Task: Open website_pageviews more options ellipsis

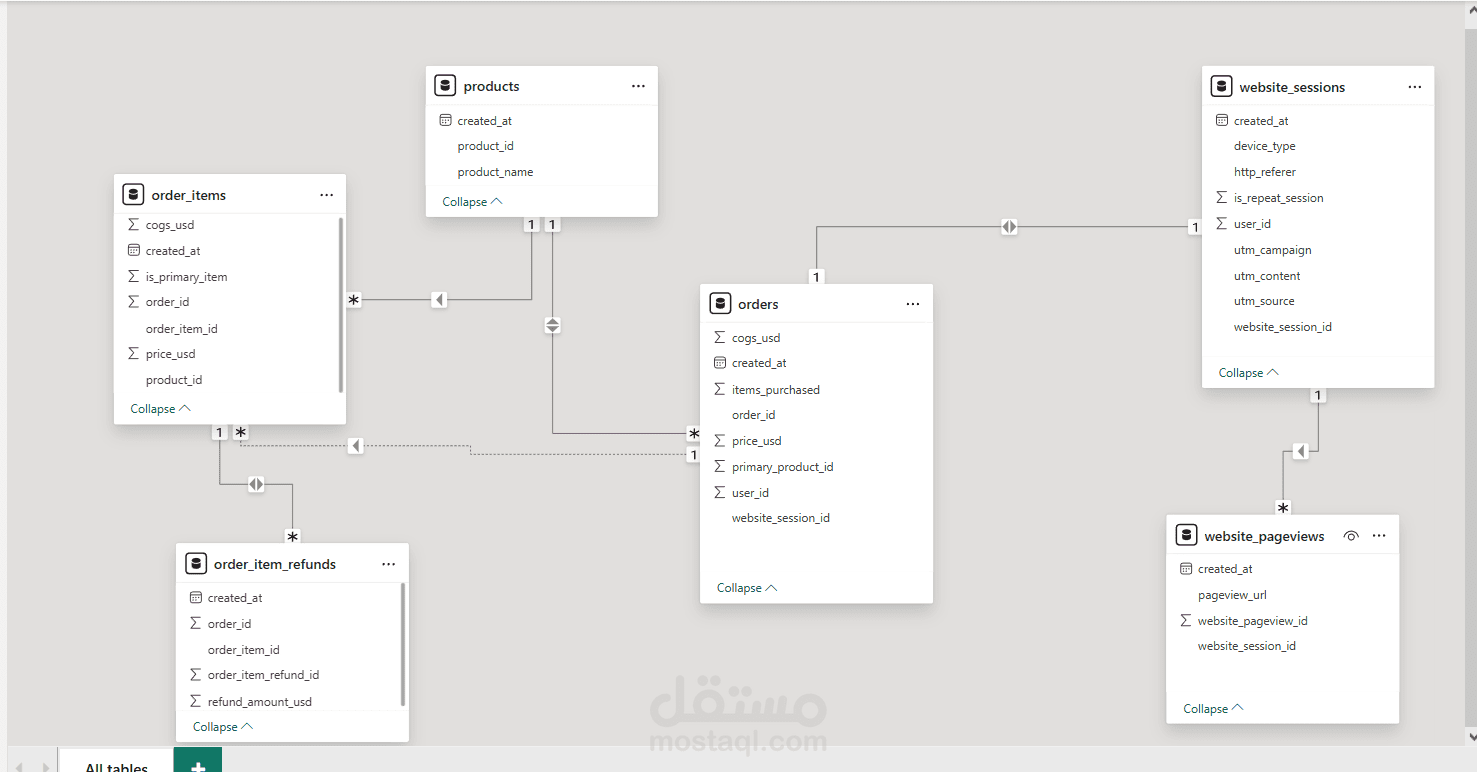Action: coord(1379,536)
